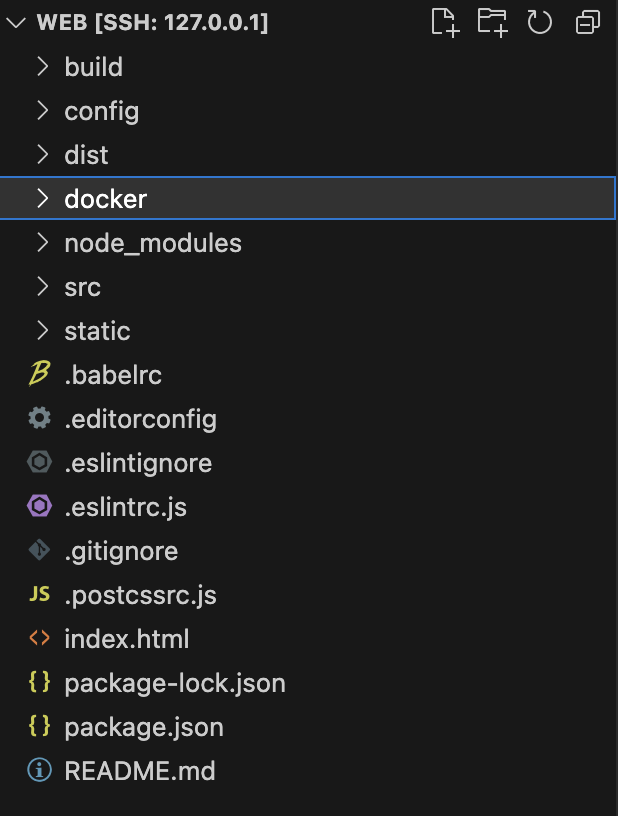Select the docker folder
Screen dimensions: 618x816
pyautogui.click(x=105, y=199)
